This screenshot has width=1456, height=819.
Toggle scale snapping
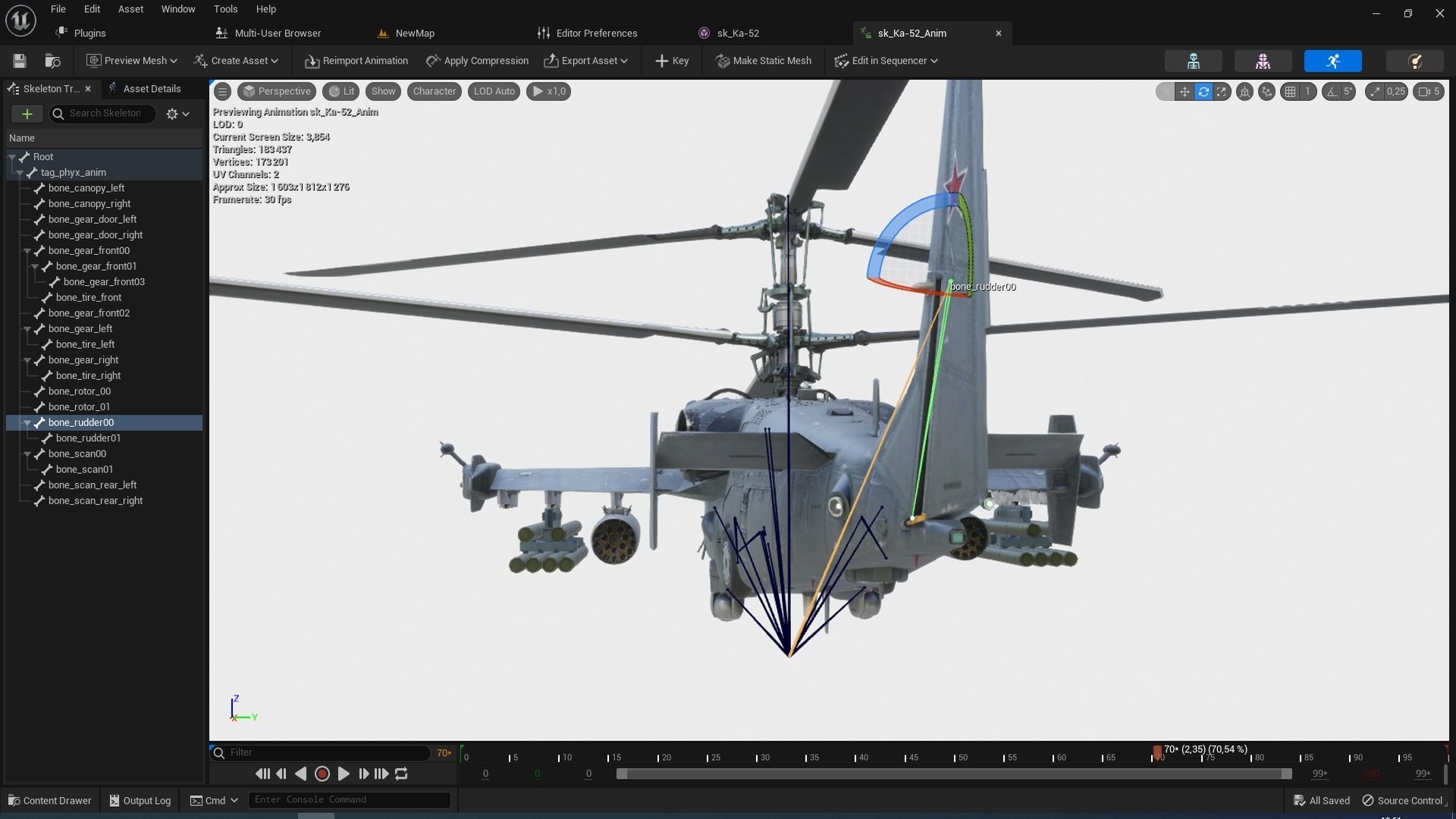(1374, 91)
